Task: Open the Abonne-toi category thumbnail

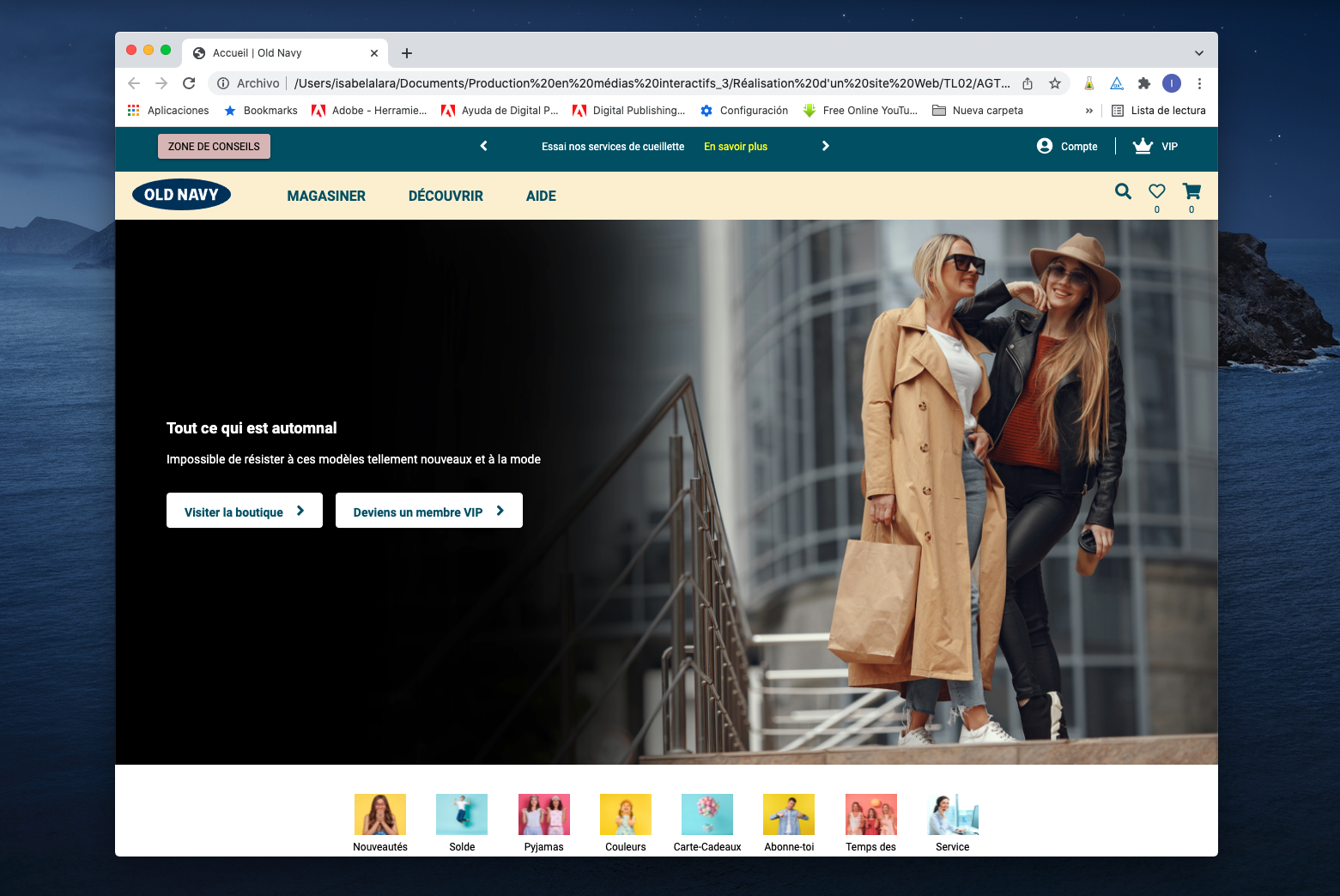Action: click(788, 814)
